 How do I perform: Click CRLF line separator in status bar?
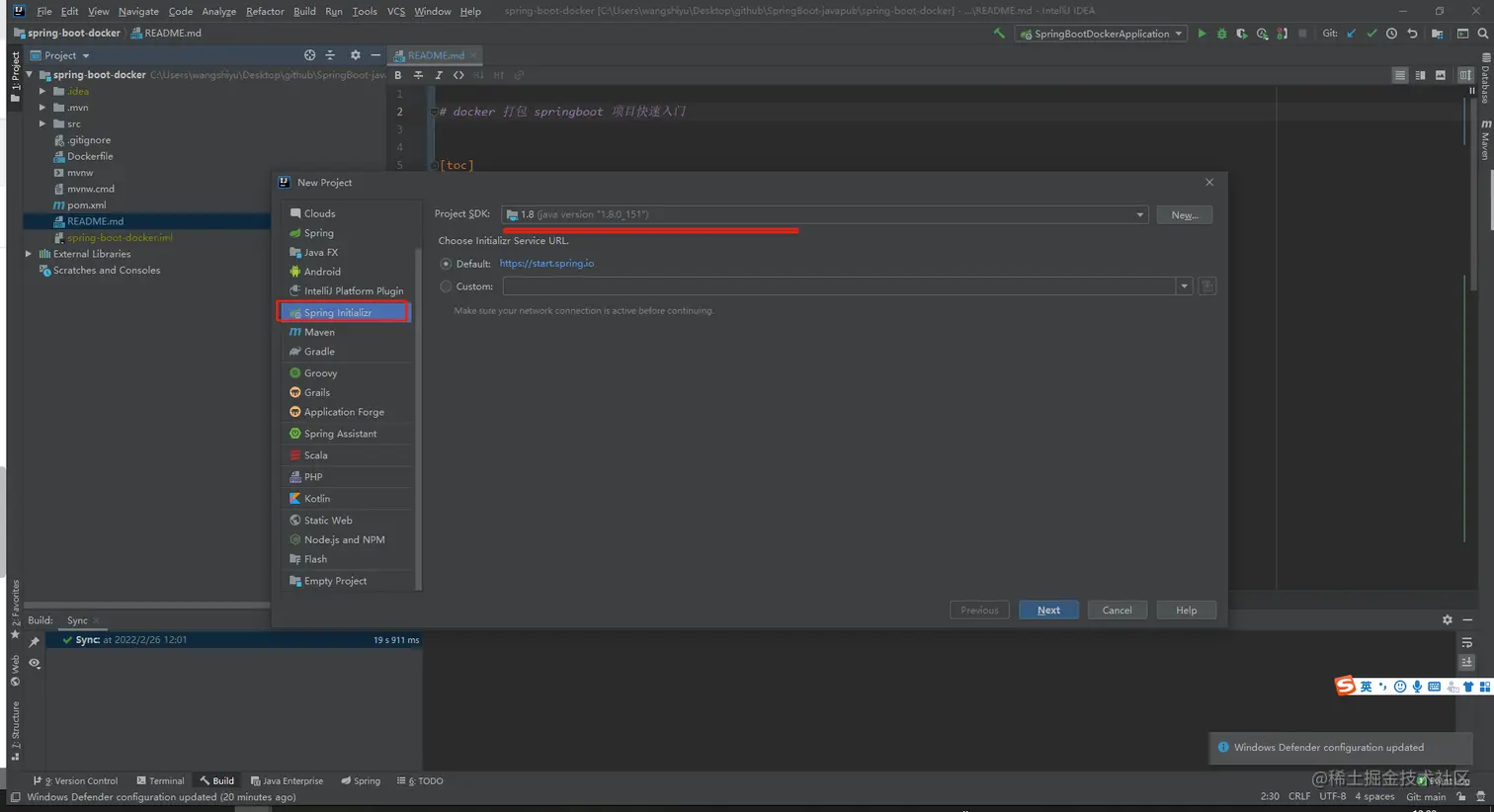pyautogui.click(x=1299, y=797)
